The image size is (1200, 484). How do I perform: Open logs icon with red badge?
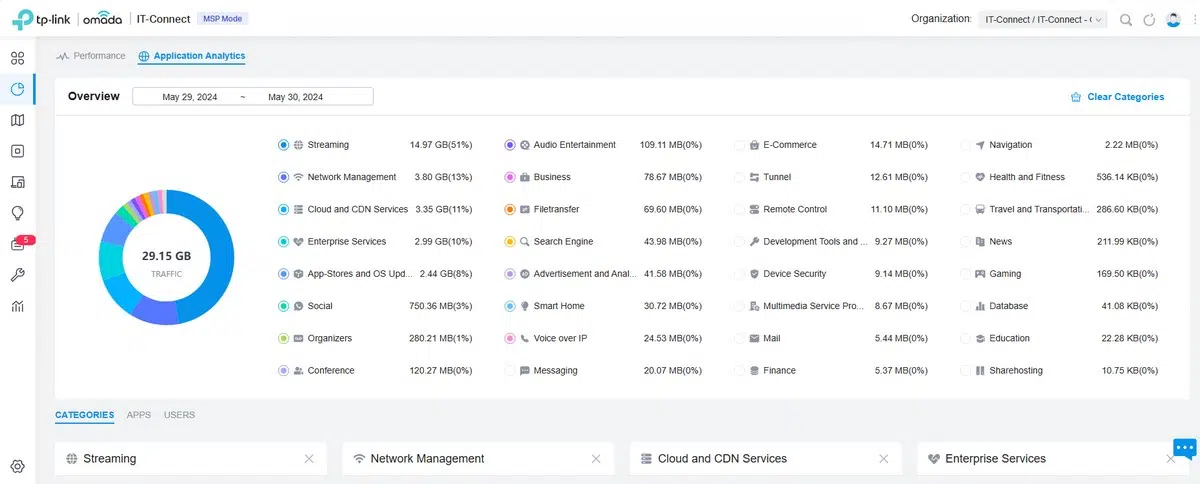click(x=18, y=244)
